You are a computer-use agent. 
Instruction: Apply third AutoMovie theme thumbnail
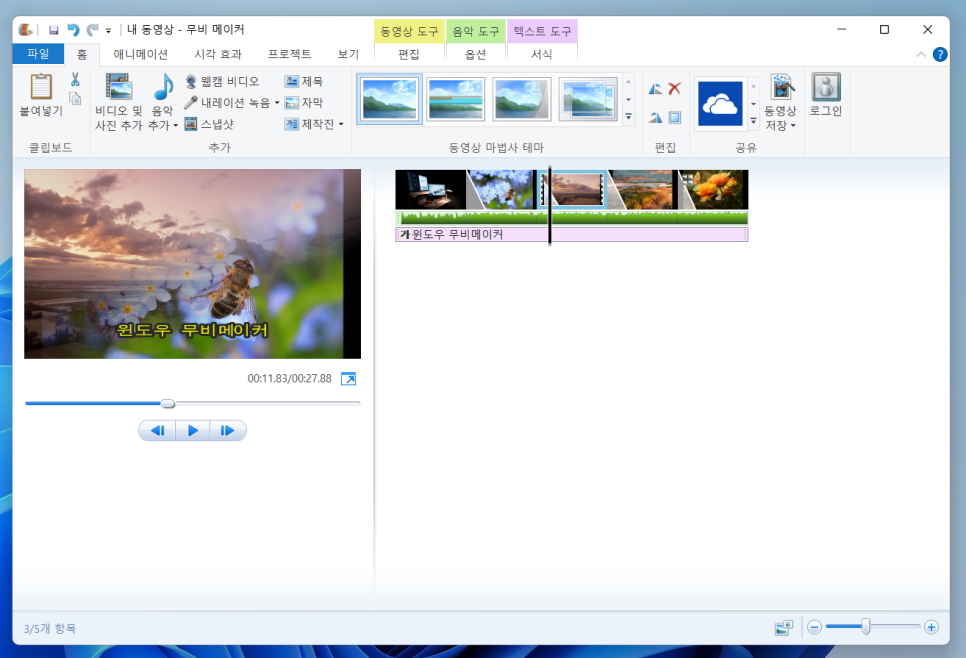(x=521, y=99)
